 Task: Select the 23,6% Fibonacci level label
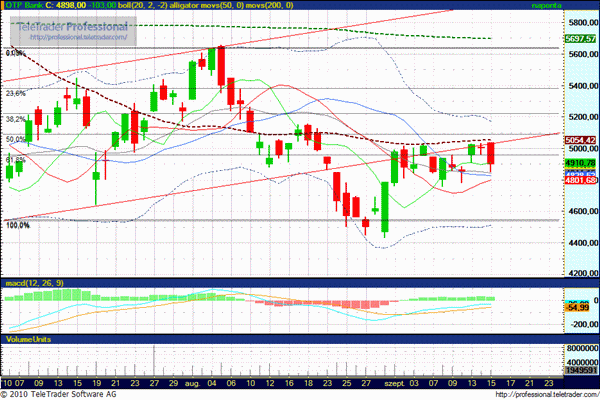click(16, 93)
